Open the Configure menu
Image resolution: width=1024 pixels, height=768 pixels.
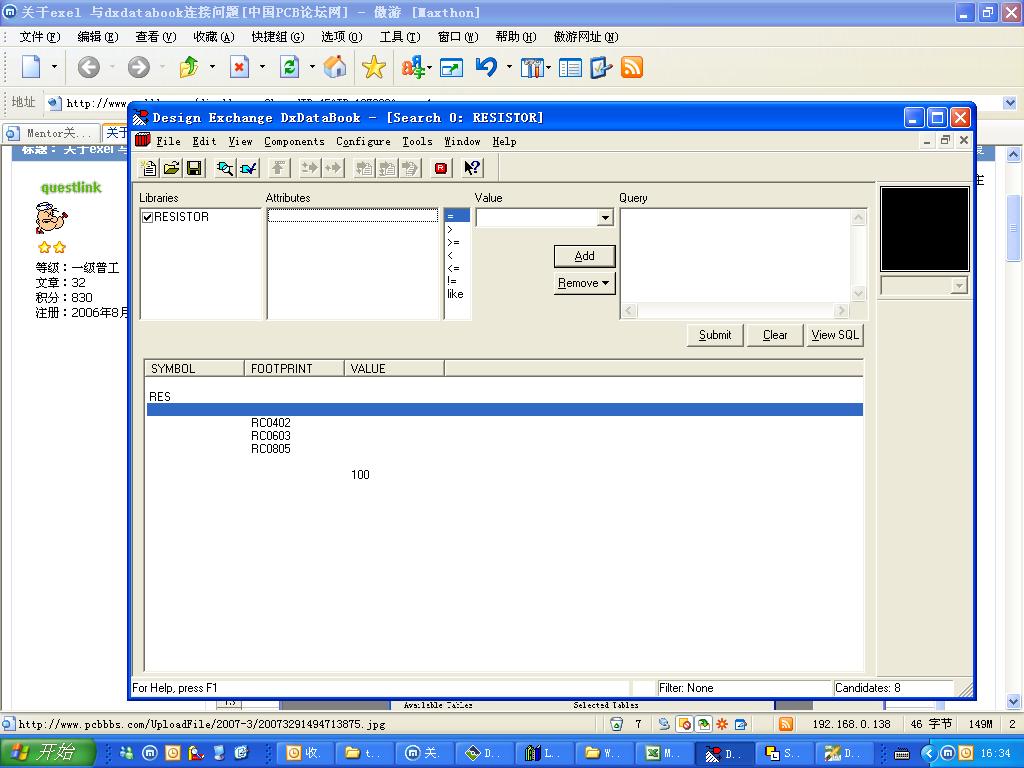[363, 141]
